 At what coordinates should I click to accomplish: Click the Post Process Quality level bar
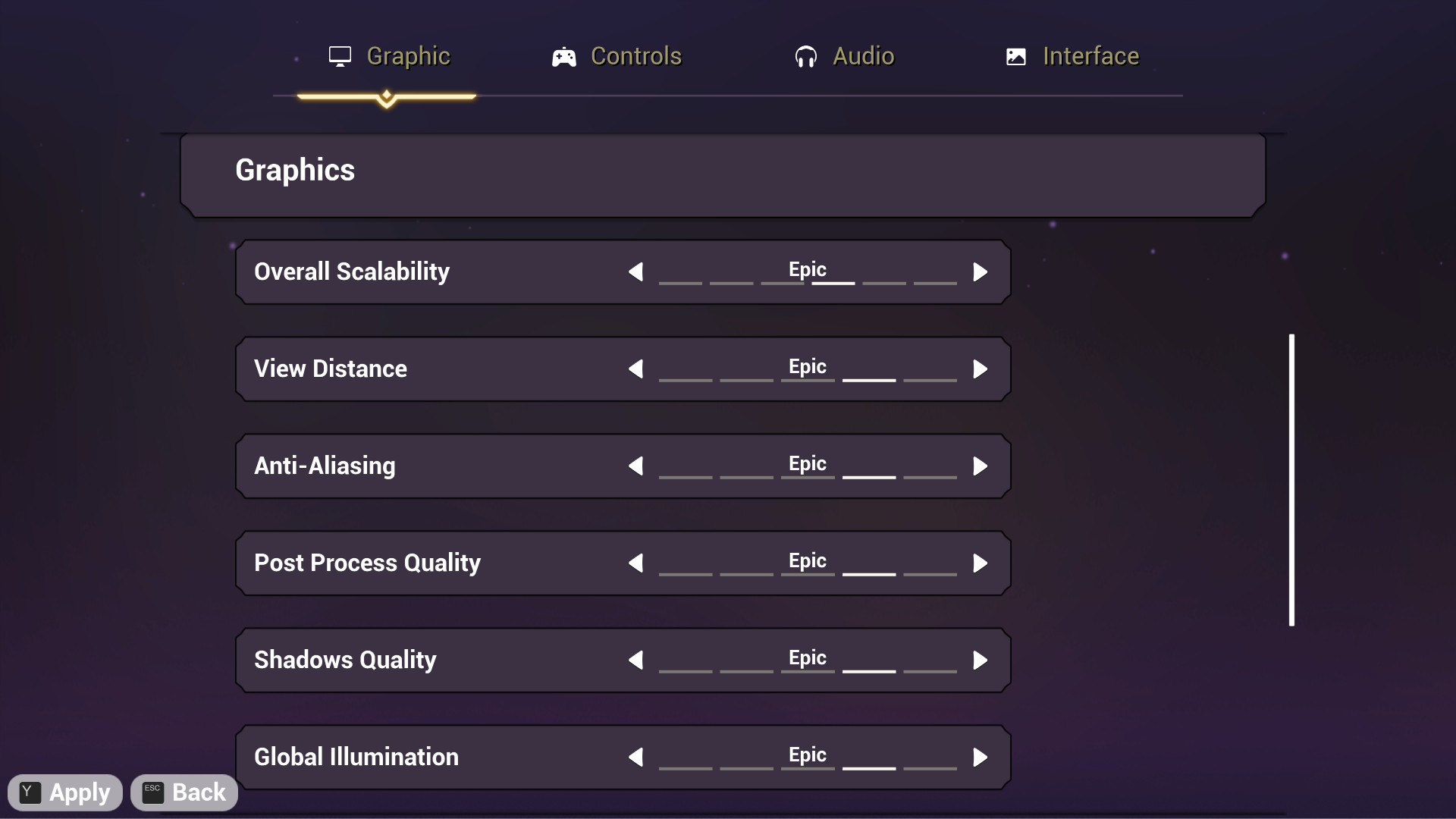808,574
